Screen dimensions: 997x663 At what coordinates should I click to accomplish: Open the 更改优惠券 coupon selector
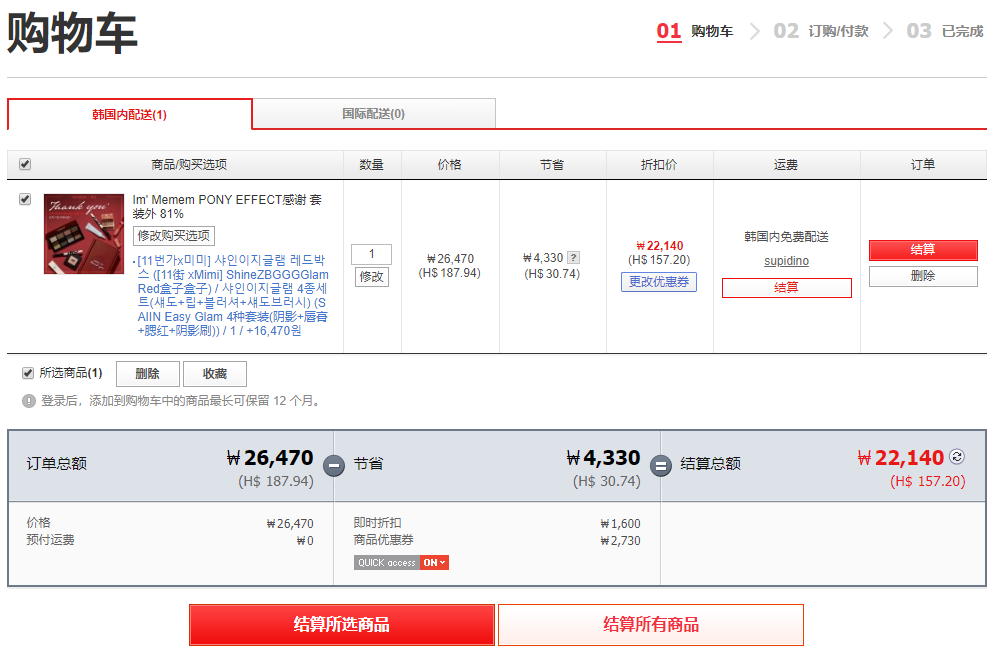pyautogui.click(x=659, y=282)
